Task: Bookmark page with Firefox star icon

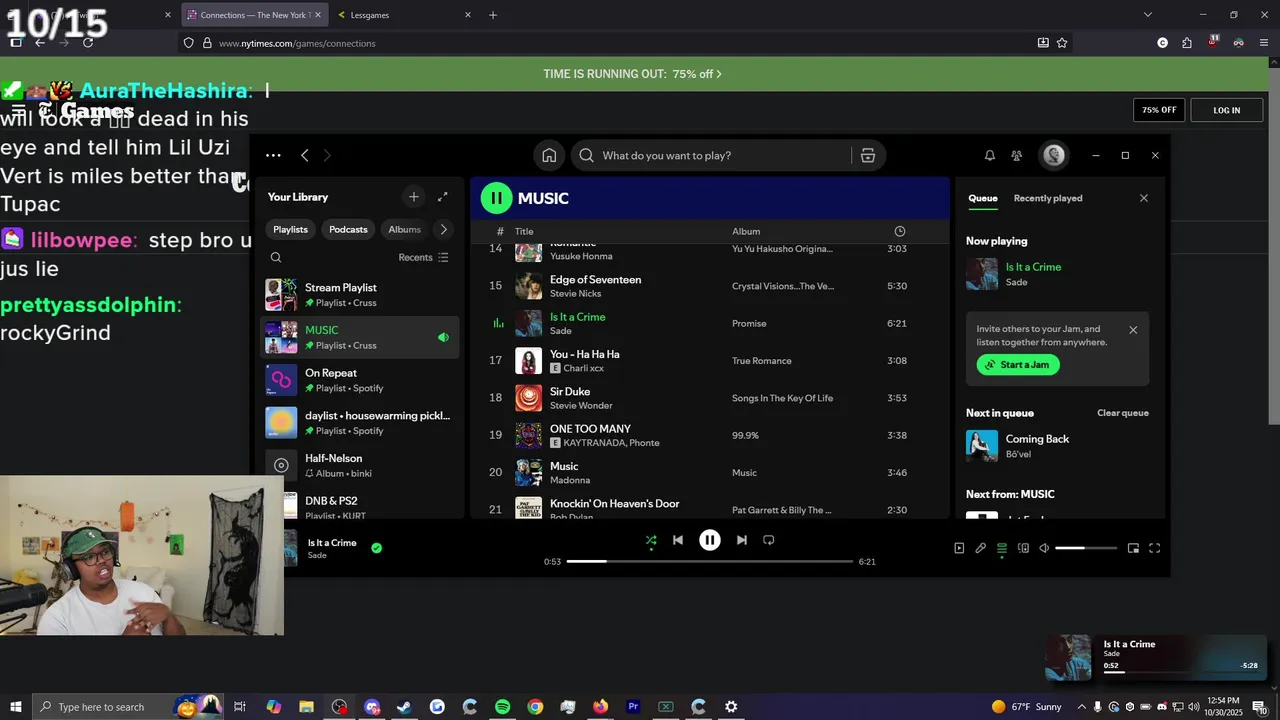Action: [1062, 43]
